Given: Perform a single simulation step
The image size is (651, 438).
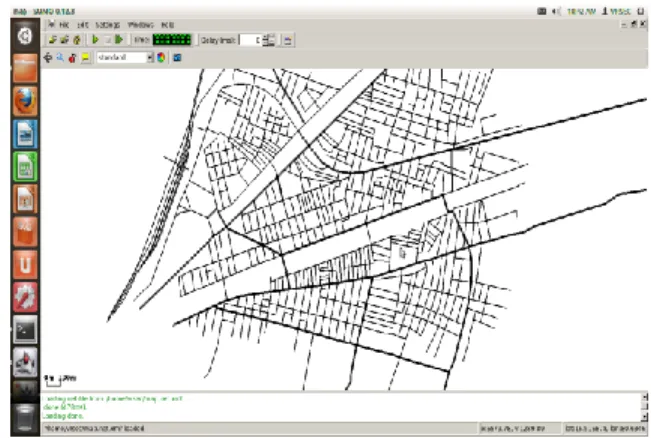Looking at the screenshot, I should (119, 39).
